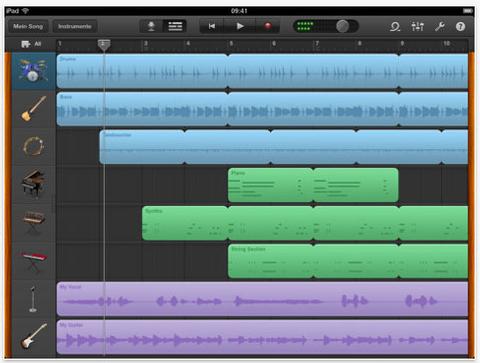Select the String Section region at bar 7
Screen dimensions: 480x363
coord(356,261)
